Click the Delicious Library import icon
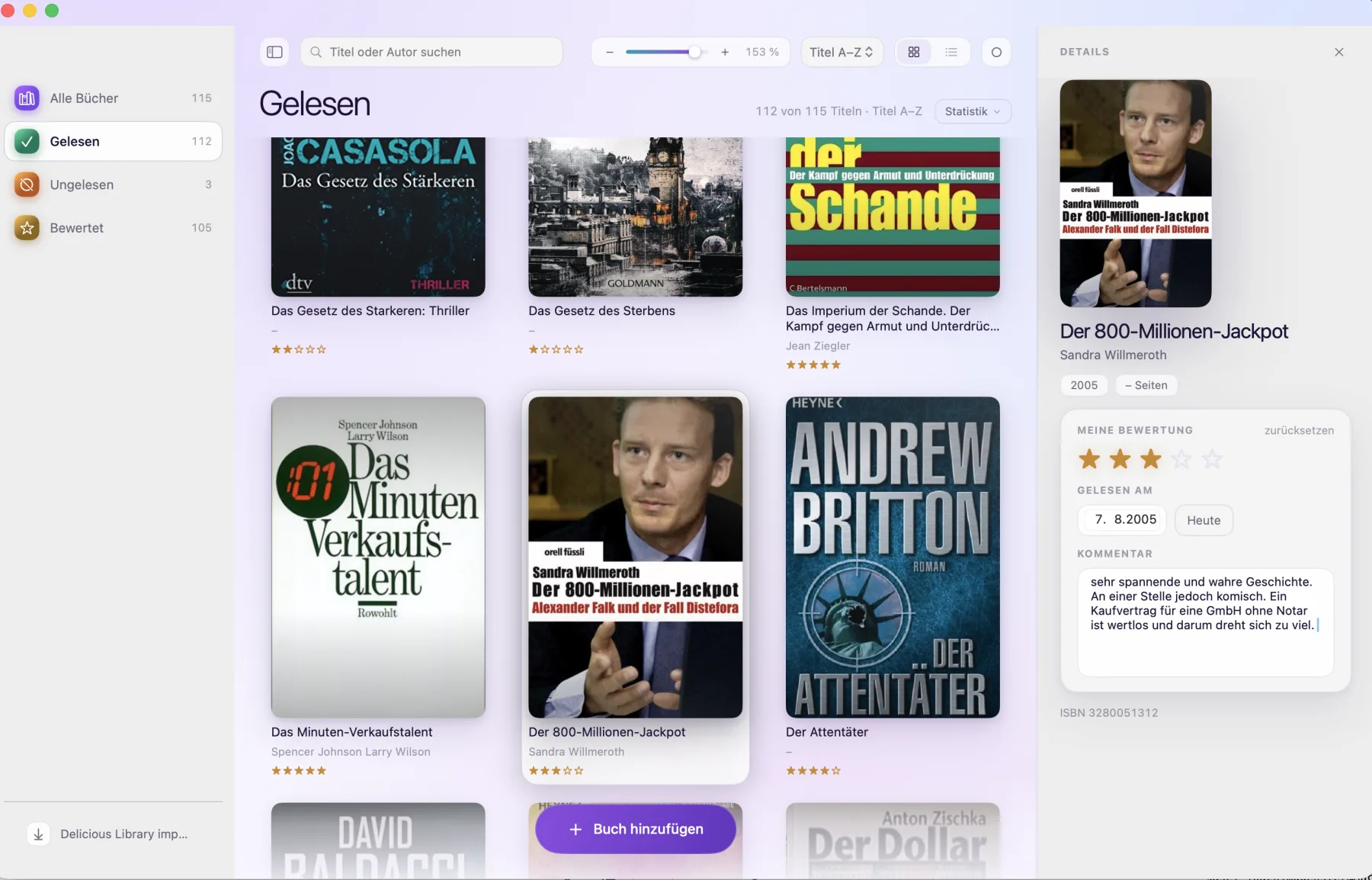 [38, 834]
